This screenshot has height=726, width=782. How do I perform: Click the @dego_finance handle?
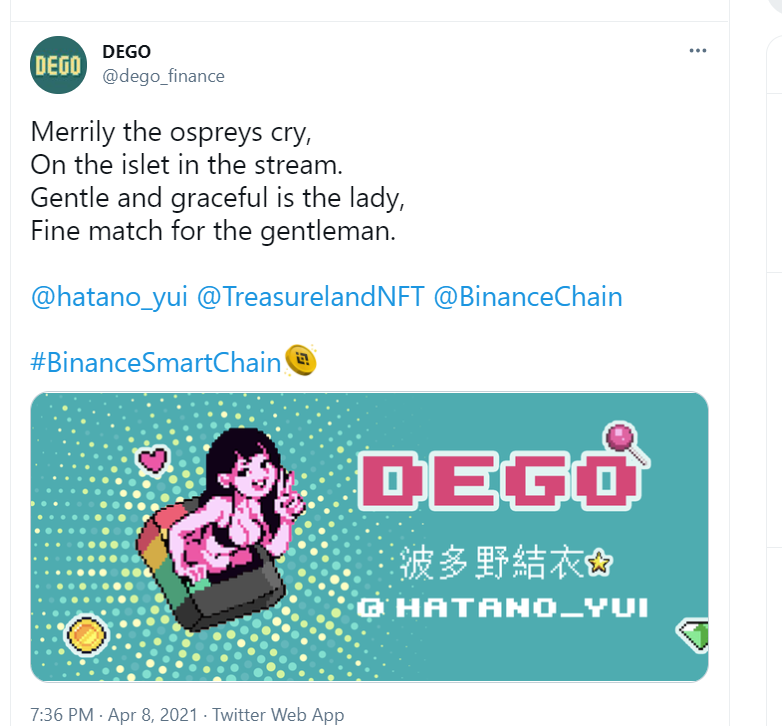point(163,76)
